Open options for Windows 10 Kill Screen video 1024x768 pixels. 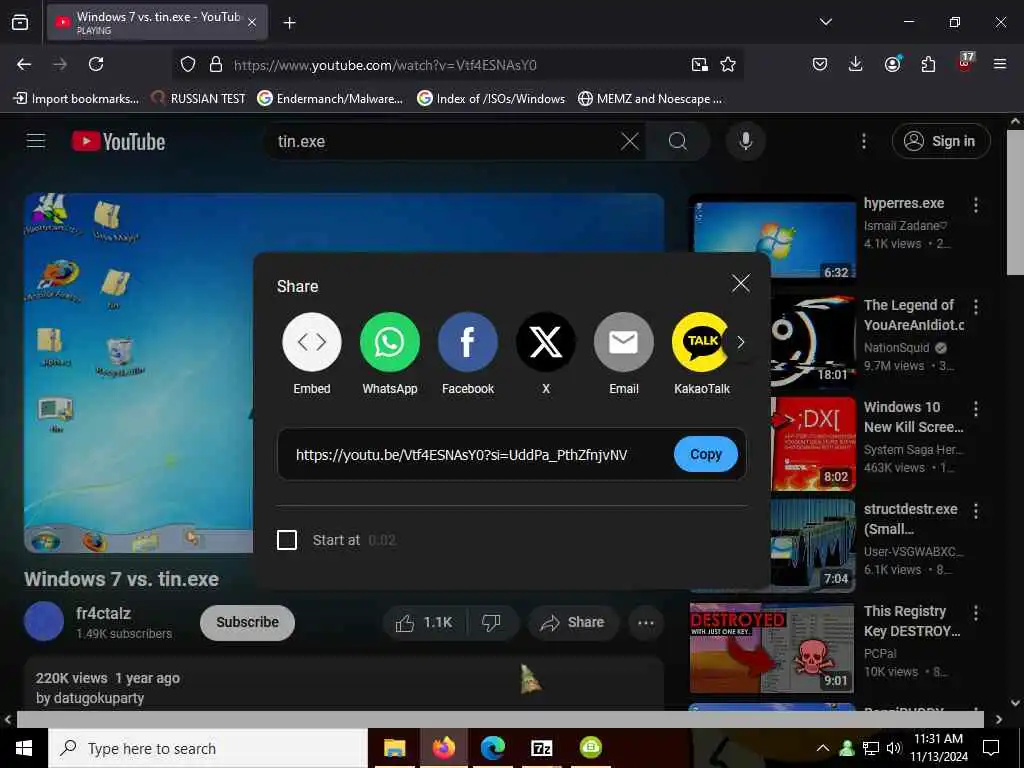976,409
